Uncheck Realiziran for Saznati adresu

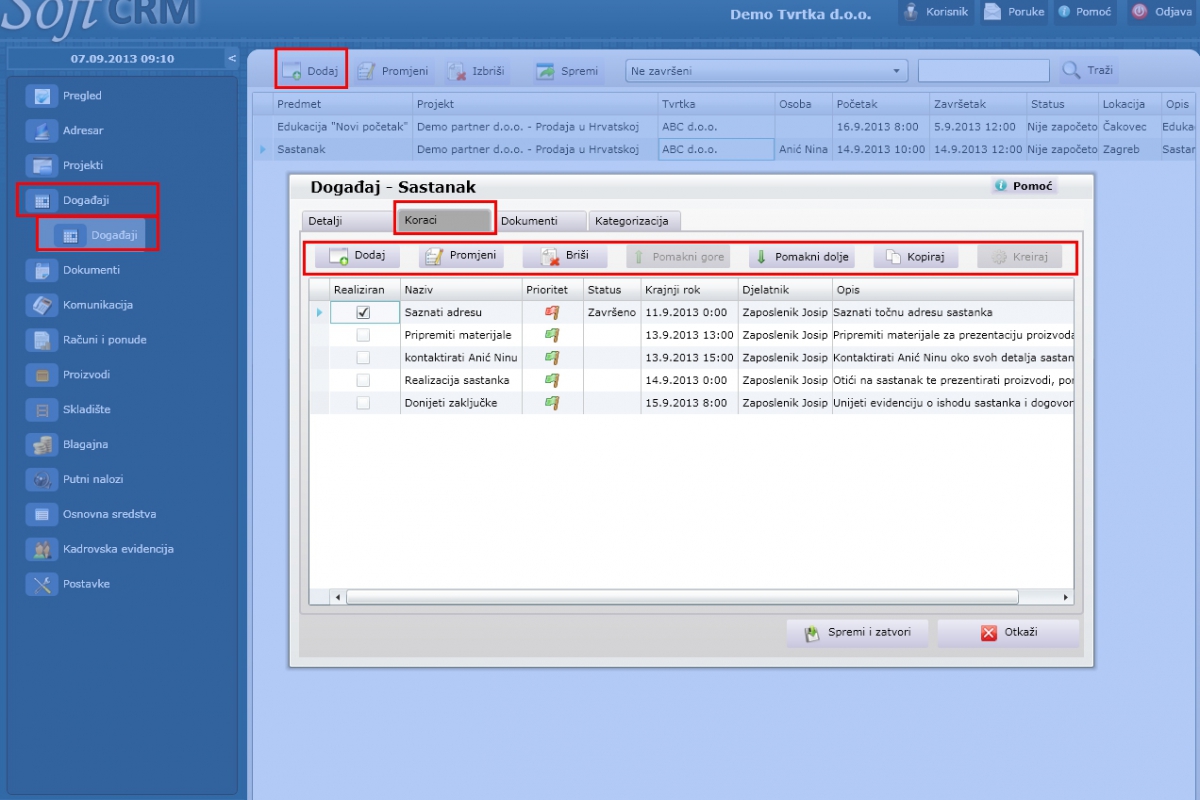[x=363, y=313]
